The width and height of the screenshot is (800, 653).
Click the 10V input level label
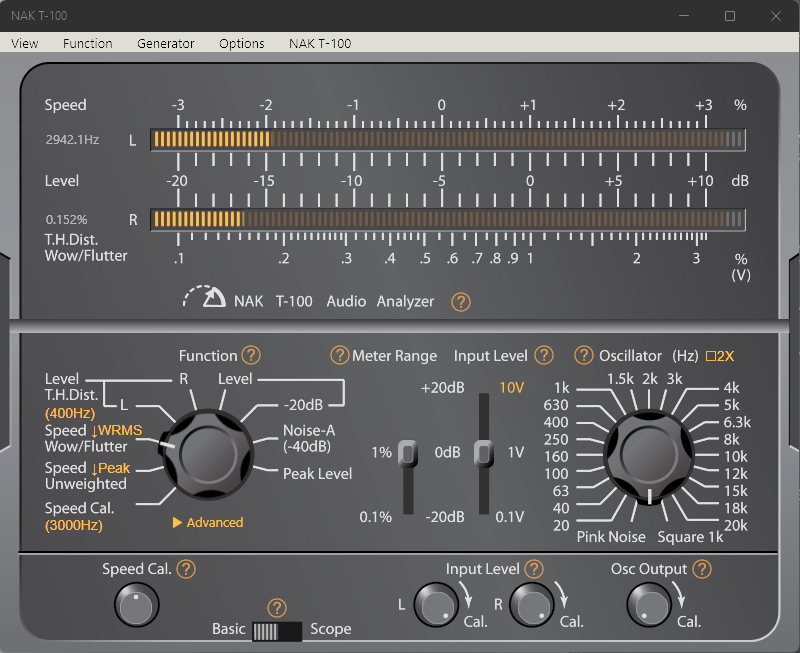pos(512,388)
